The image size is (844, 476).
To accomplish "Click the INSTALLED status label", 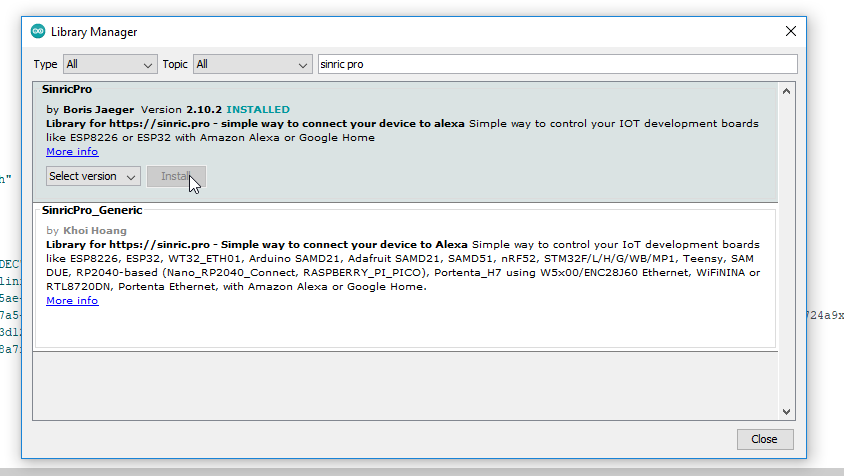I will coord(258,109).
